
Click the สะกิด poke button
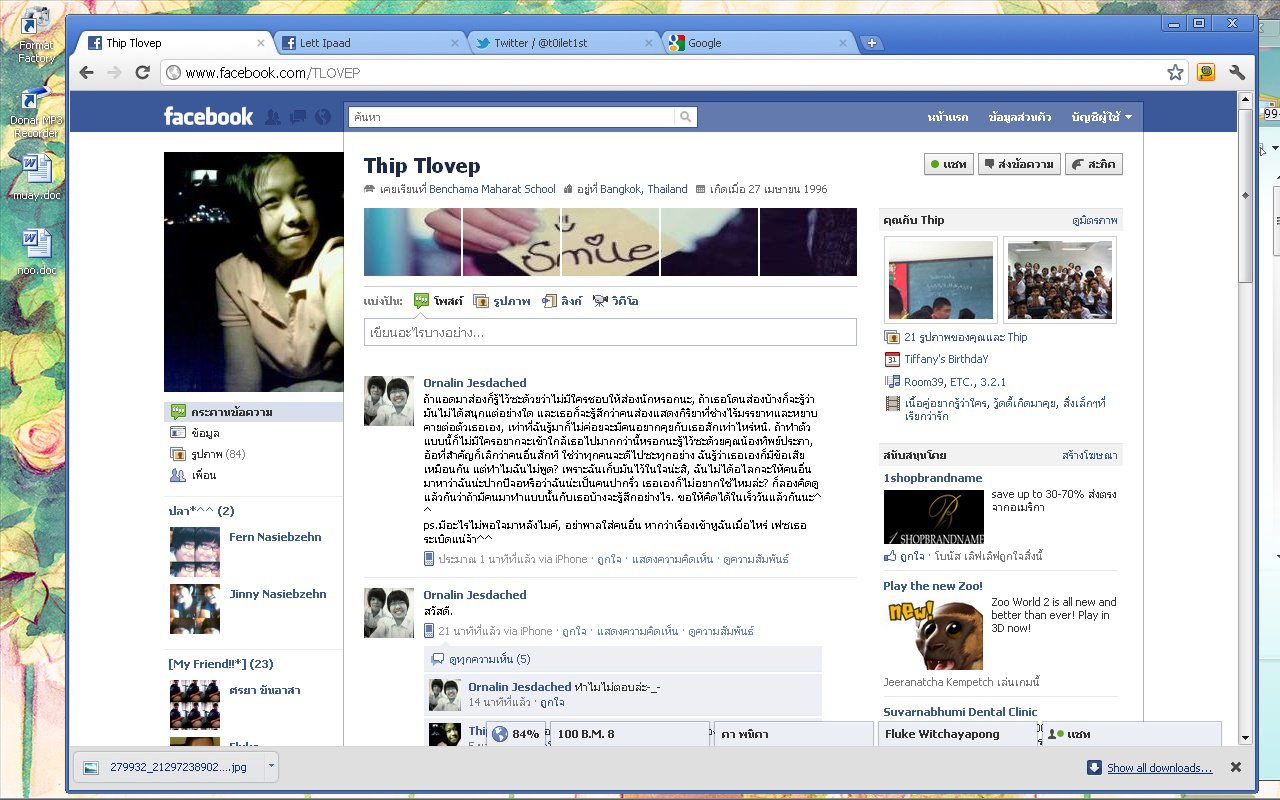(1093, 164)
